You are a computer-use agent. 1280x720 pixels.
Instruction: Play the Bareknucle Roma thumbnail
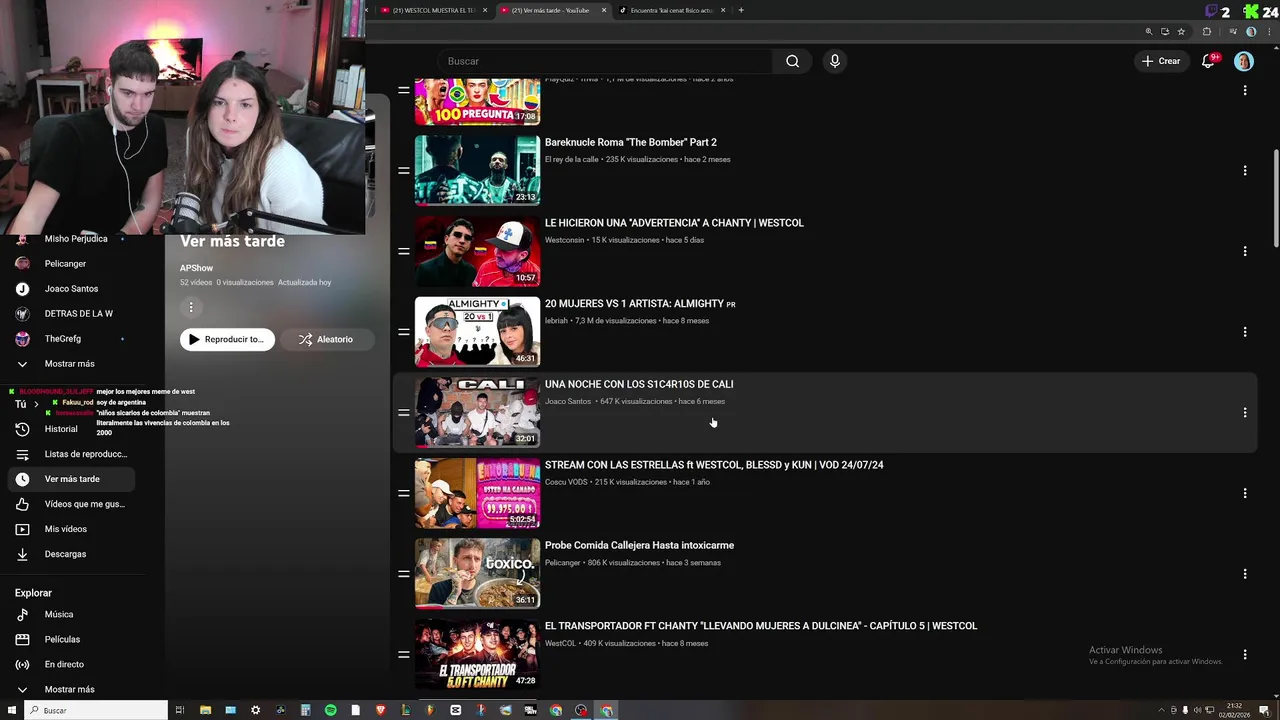(477, 170)
